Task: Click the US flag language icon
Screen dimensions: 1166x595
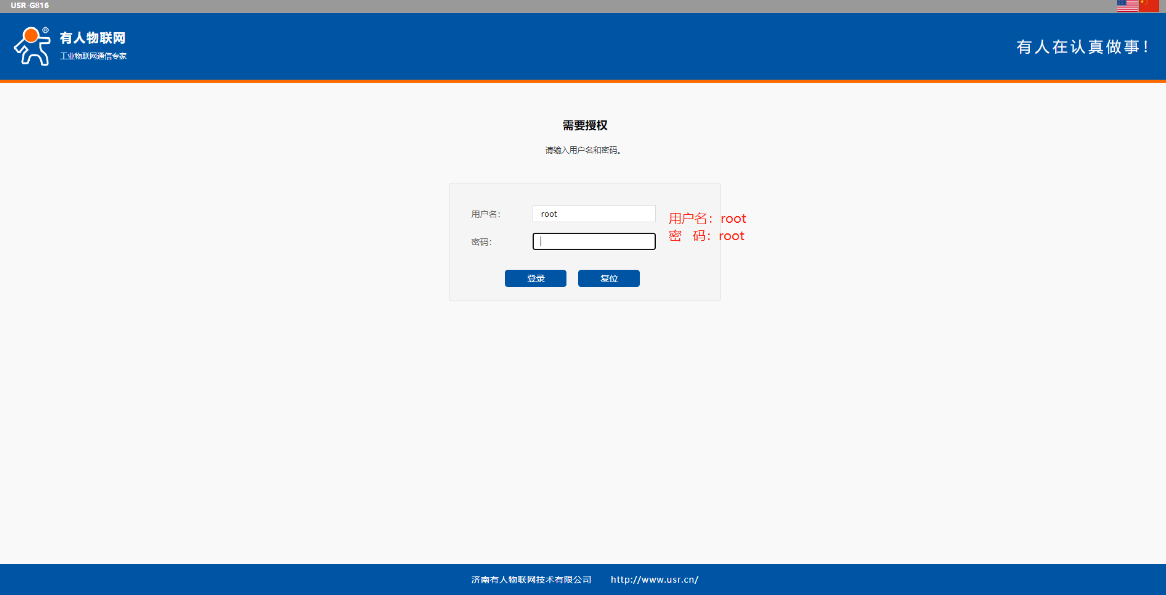Action: [1127, 5]
